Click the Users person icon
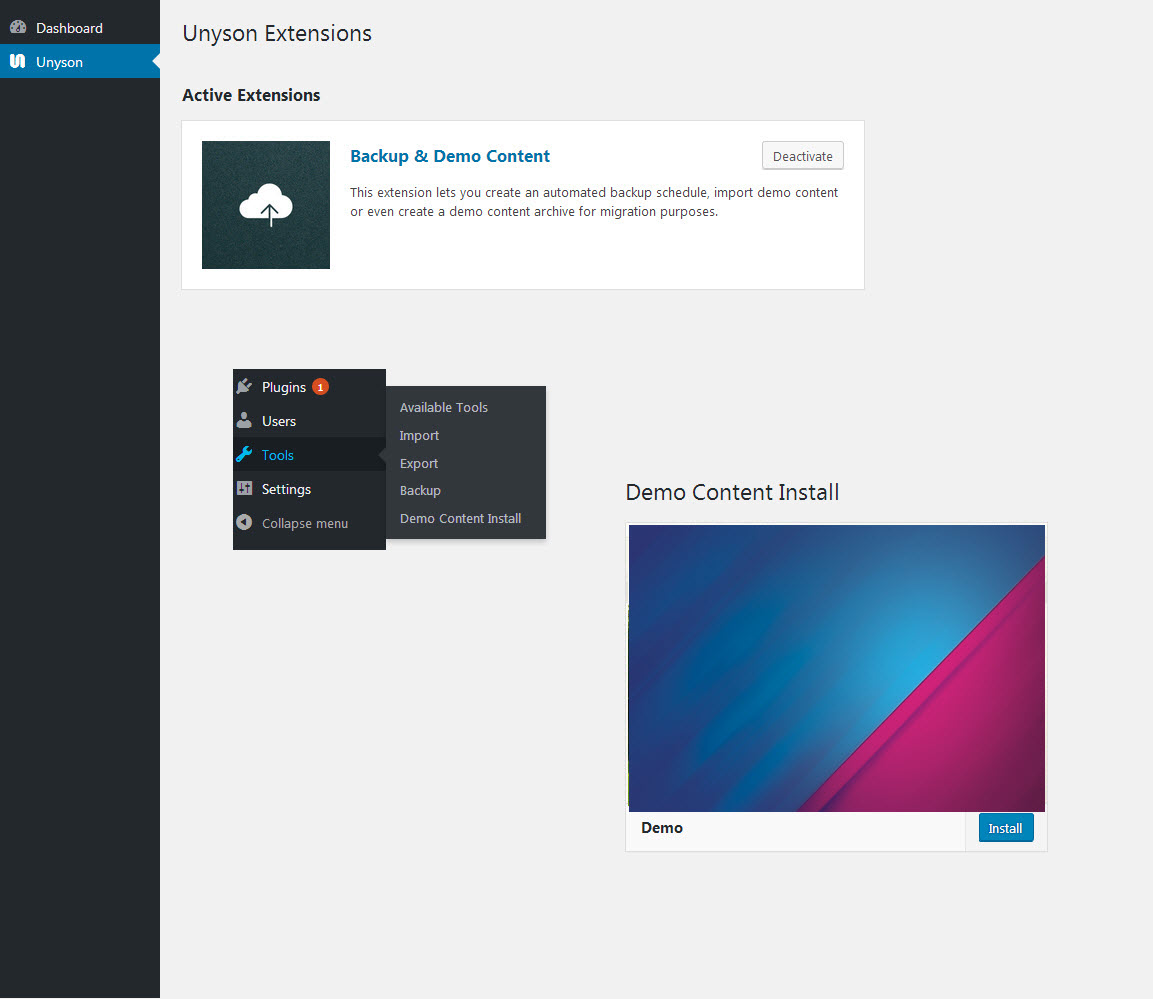 tap(244, 421)
